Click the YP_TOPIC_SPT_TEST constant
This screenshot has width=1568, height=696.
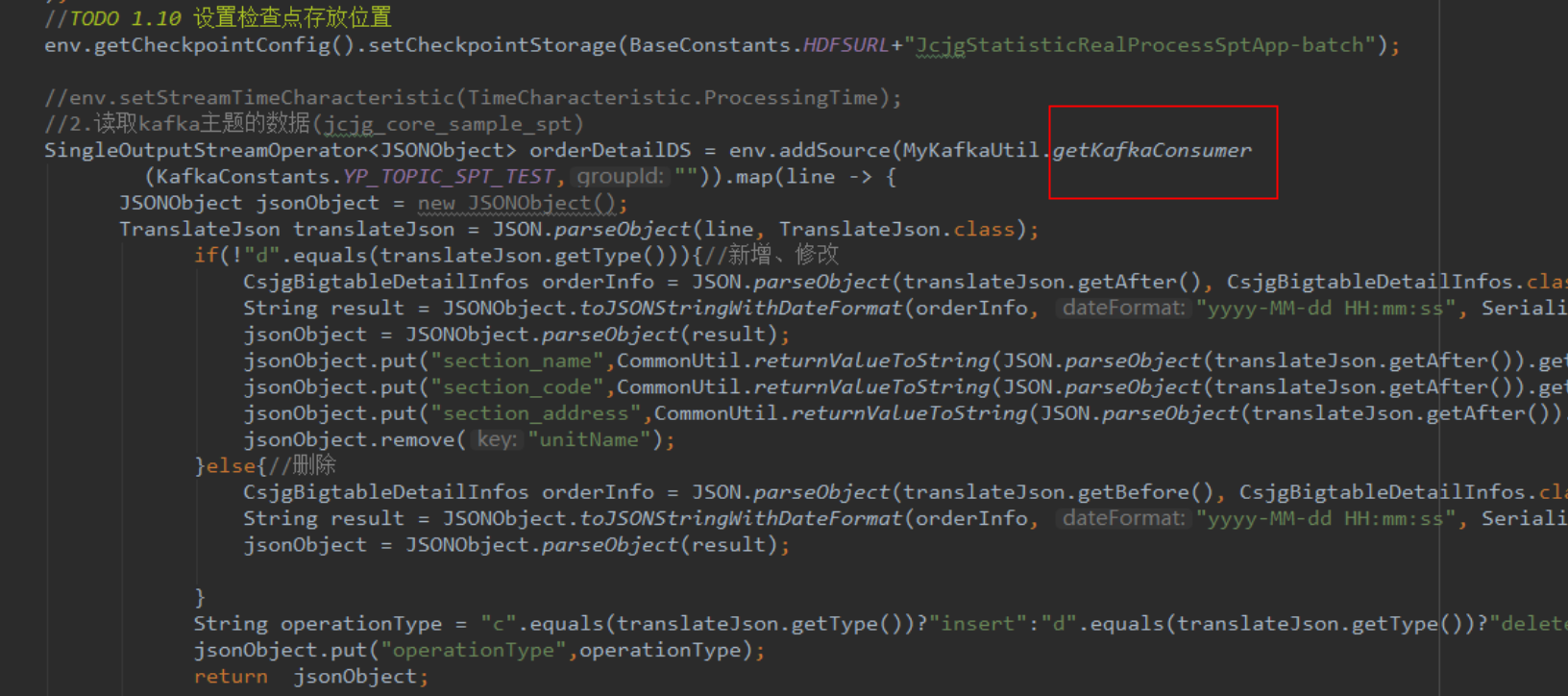point(449,177)
